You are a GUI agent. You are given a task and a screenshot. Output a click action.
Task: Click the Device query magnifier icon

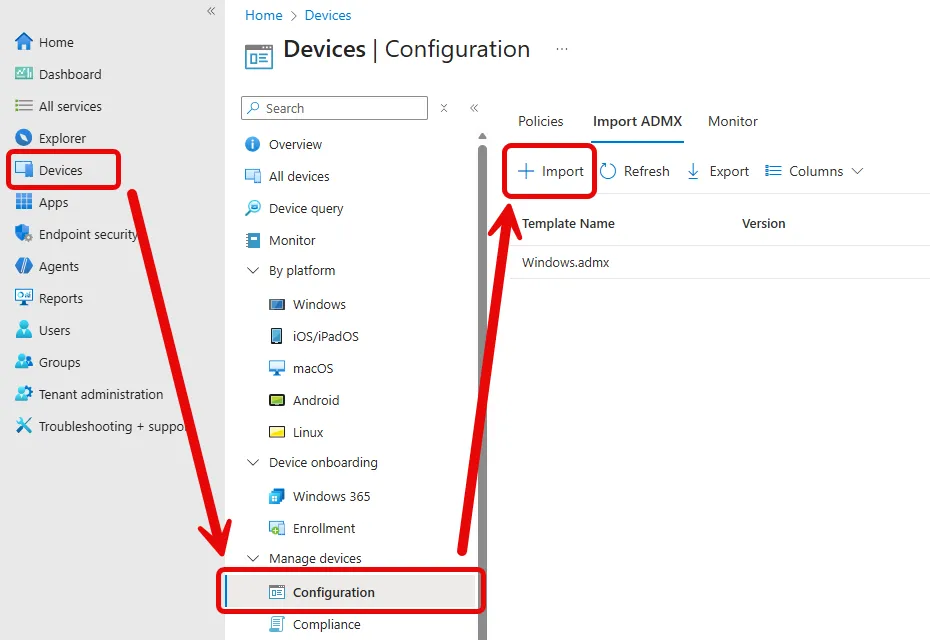(253, 208)
